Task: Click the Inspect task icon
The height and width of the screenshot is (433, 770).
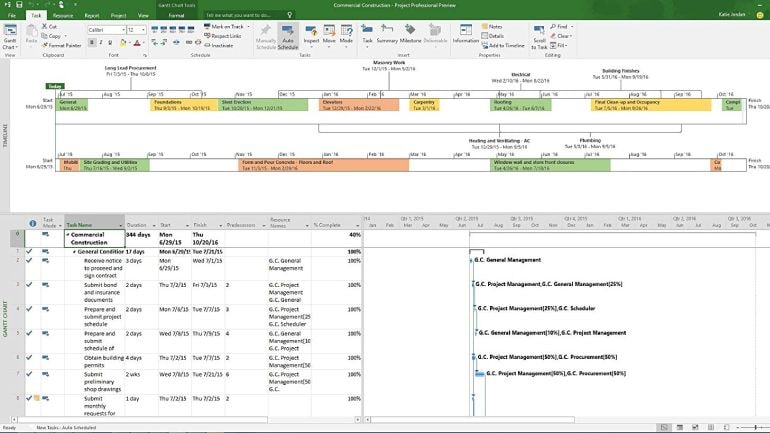Action: pyautogui.click(x=311, y=31)
